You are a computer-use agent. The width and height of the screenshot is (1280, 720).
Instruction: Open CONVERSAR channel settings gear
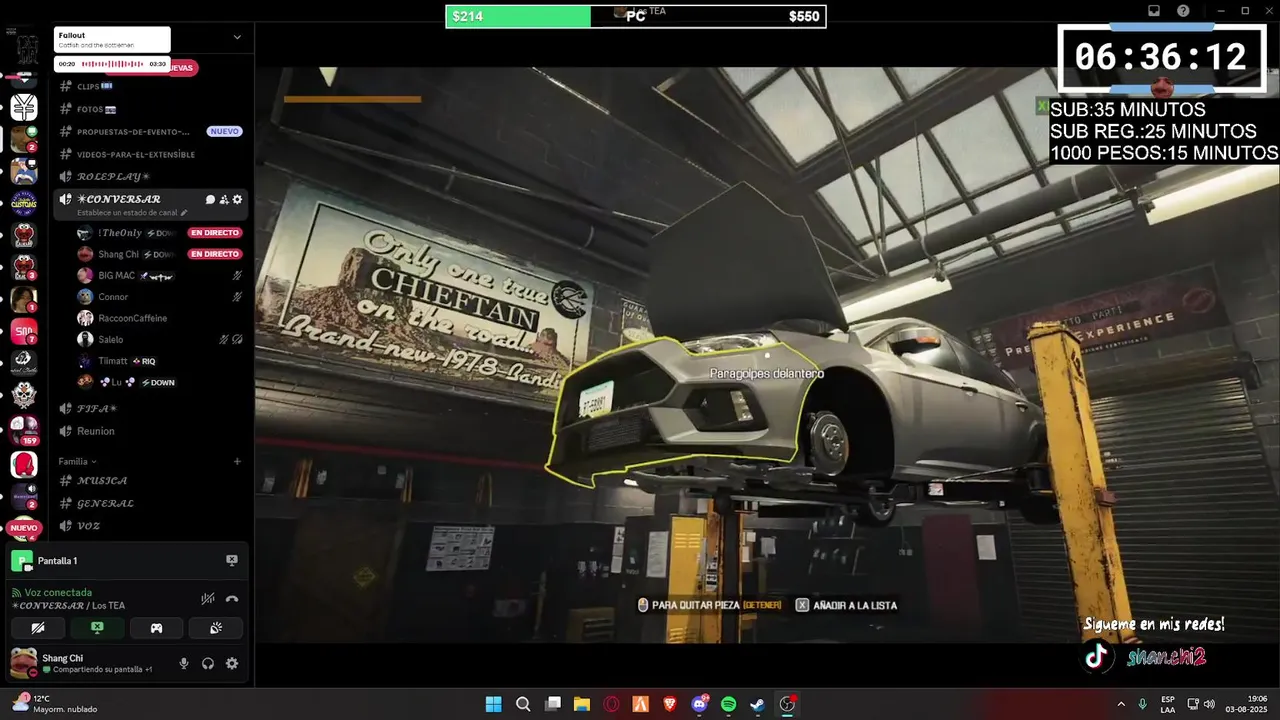[x=237, y=199]
